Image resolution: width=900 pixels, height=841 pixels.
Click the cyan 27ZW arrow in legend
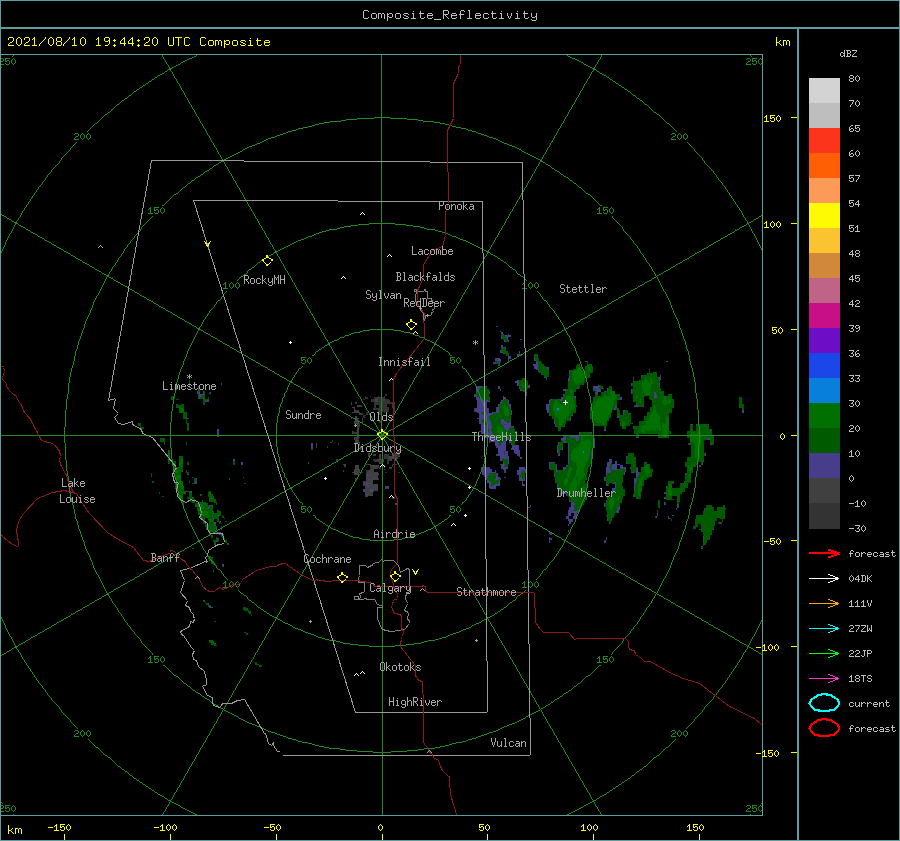824,629
